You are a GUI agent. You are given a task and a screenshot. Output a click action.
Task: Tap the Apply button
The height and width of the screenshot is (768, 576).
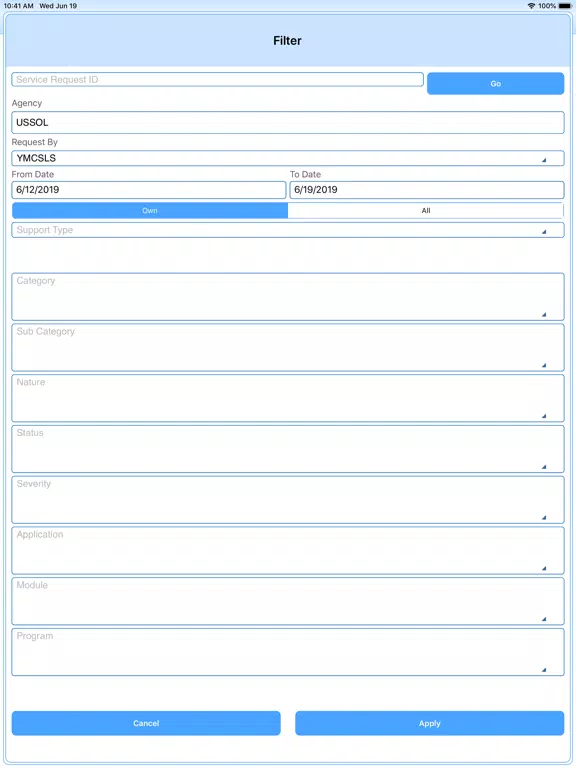coord(430,723)
